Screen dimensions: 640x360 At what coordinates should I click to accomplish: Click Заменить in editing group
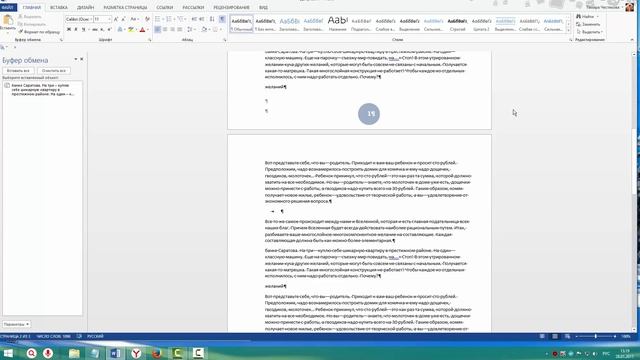click(x=588, y=24)
